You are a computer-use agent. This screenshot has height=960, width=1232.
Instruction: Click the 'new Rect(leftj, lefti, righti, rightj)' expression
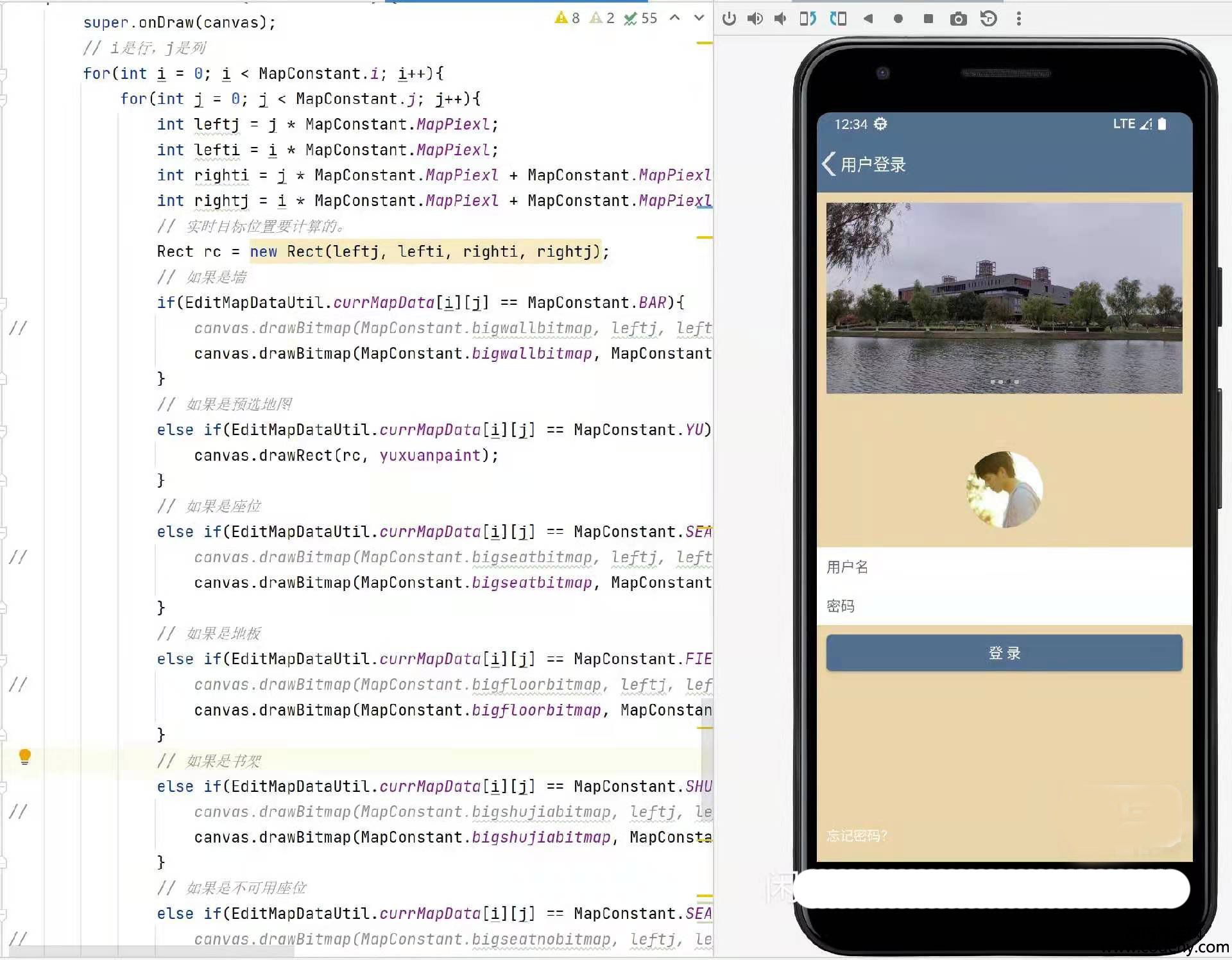click(425, 252)
